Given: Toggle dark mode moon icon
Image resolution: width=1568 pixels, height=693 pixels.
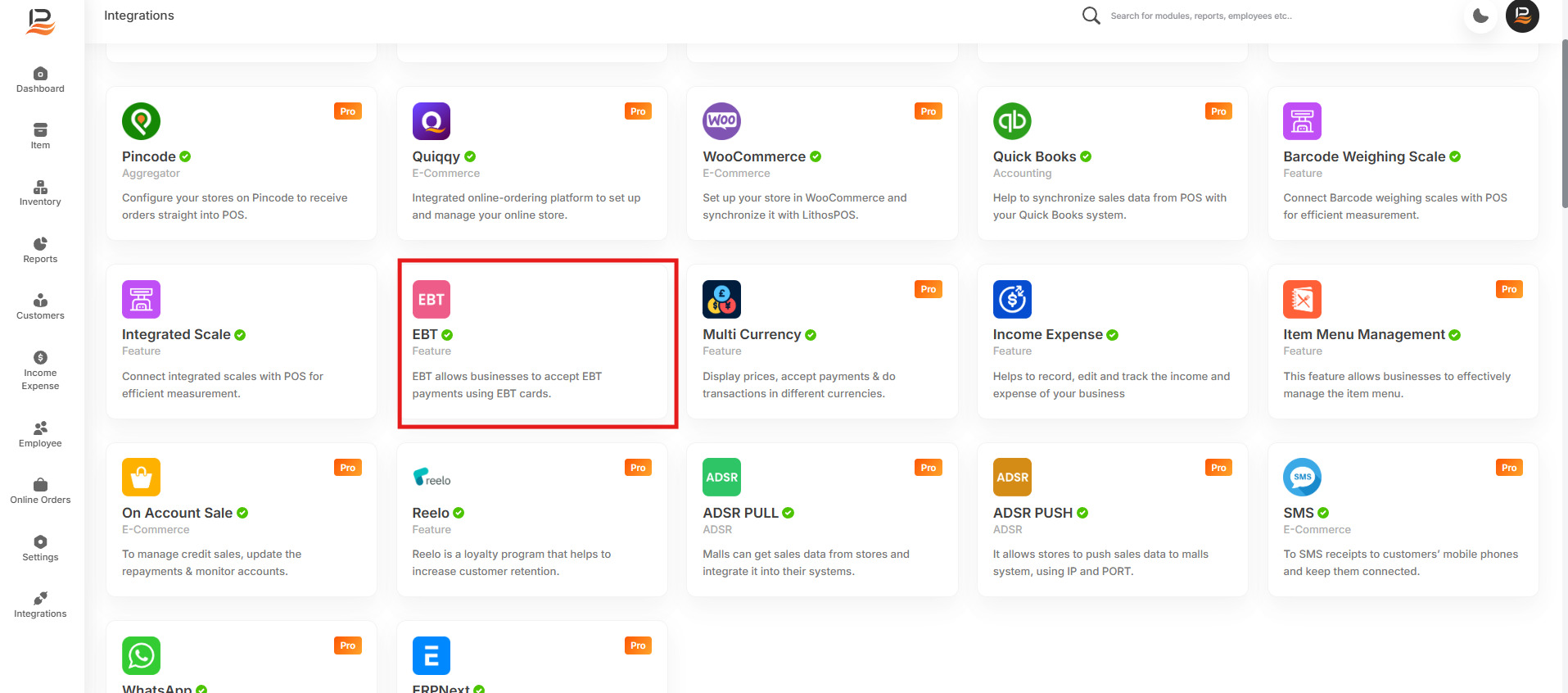Looking at the screenshot, I should (x=1480, y=16).
